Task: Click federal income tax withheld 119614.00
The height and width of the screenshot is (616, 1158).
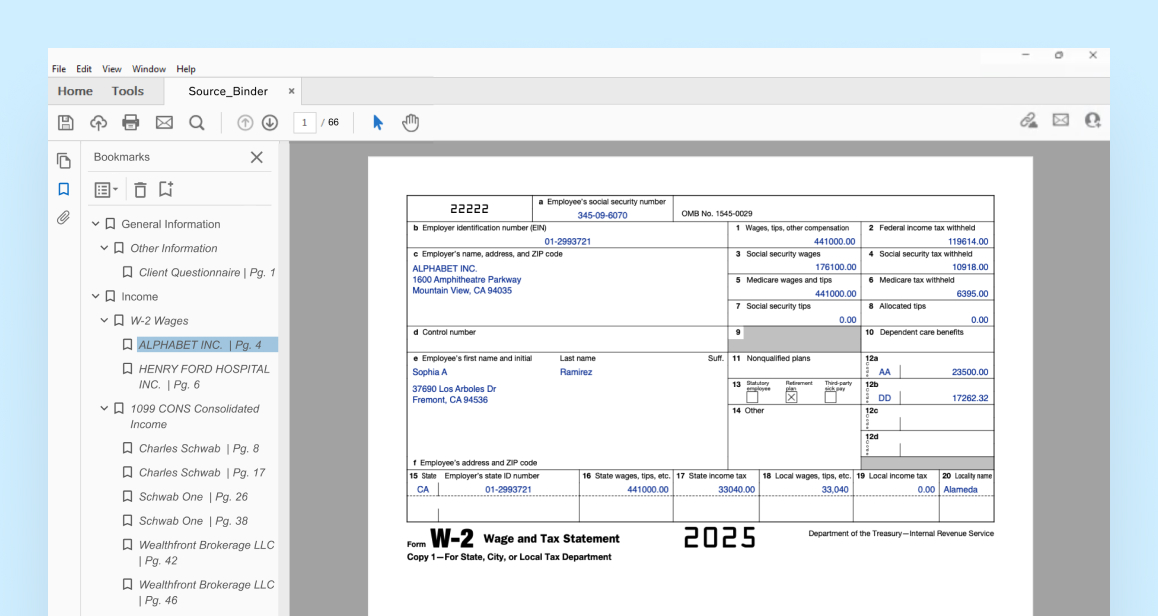Action: 968,242
